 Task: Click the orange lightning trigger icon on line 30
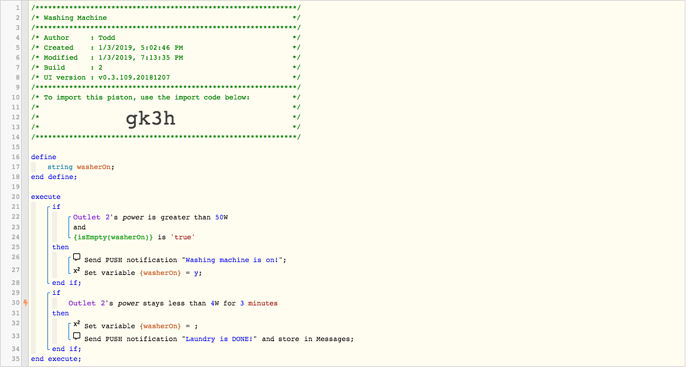click(26, 303)
